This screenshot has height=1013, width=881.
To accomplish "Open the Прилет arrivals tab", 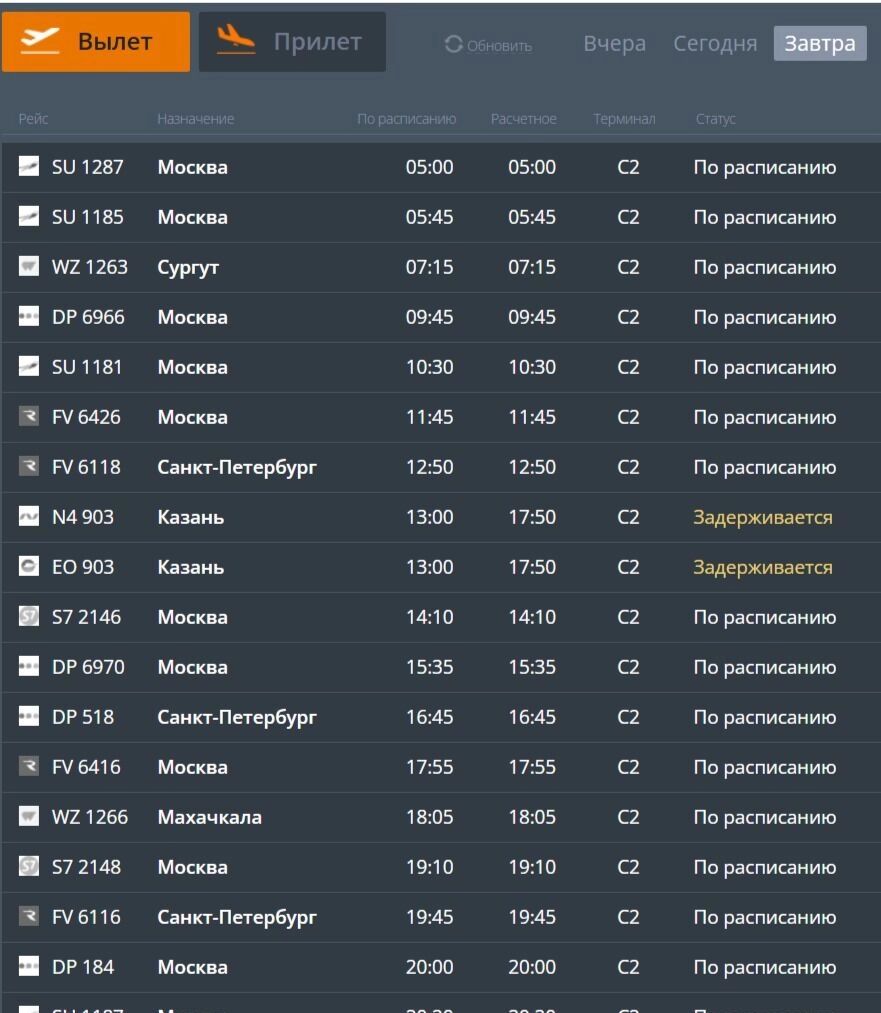I will [292, 42].
